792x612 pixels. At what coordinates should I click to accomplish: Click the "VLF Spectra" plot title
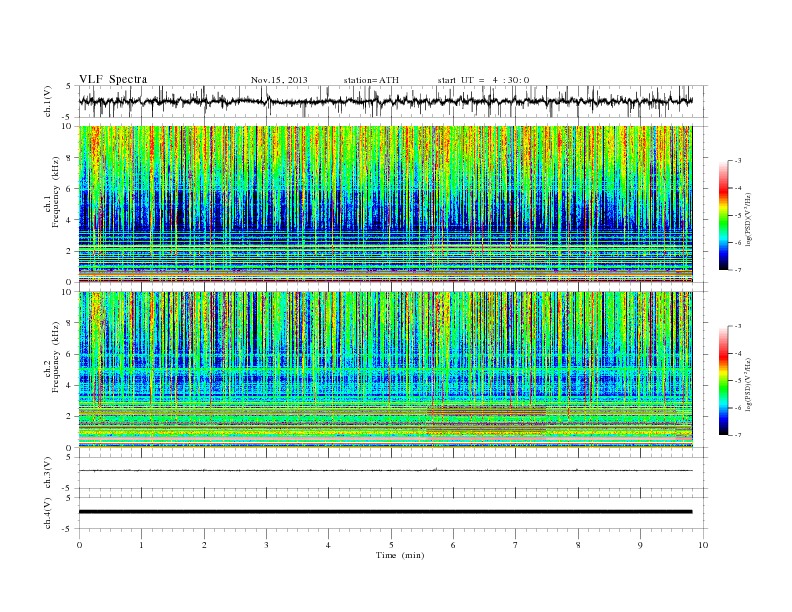113,79
